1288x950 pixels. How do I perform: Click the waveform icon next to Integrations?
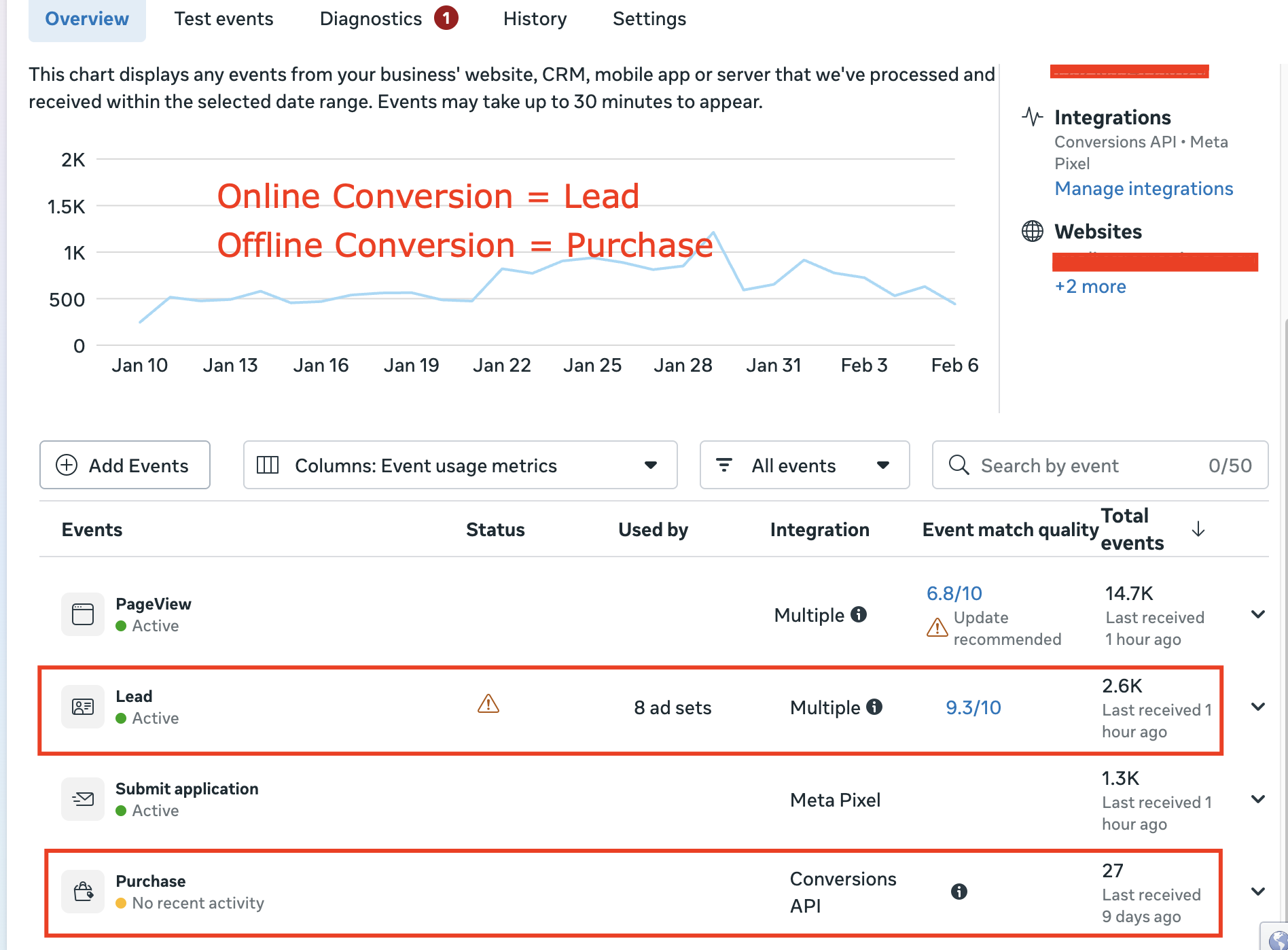(1032, 117)
